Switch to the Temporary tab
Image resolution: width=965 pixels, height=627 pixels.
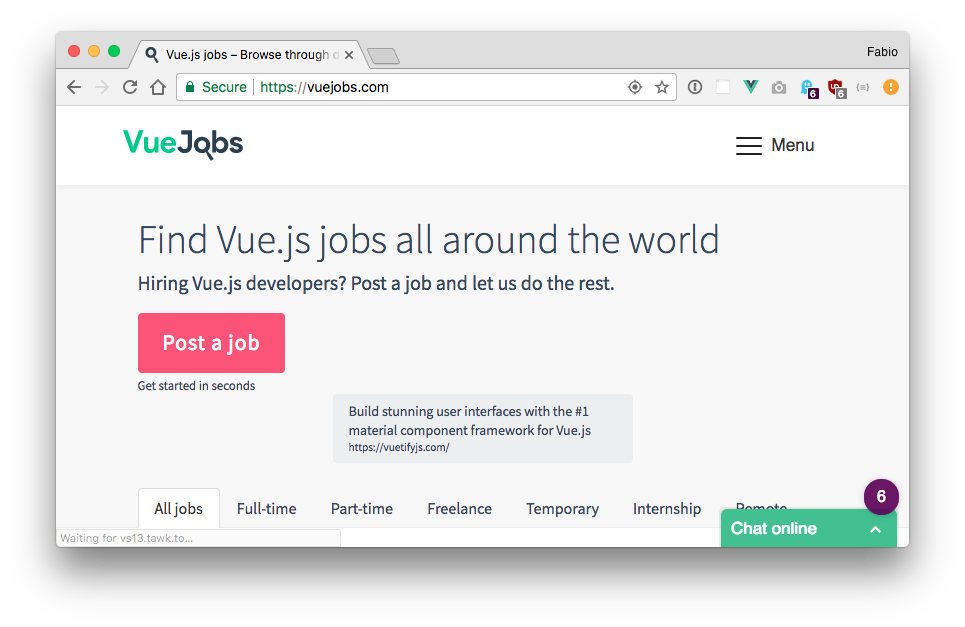click(x=563, y=509)
